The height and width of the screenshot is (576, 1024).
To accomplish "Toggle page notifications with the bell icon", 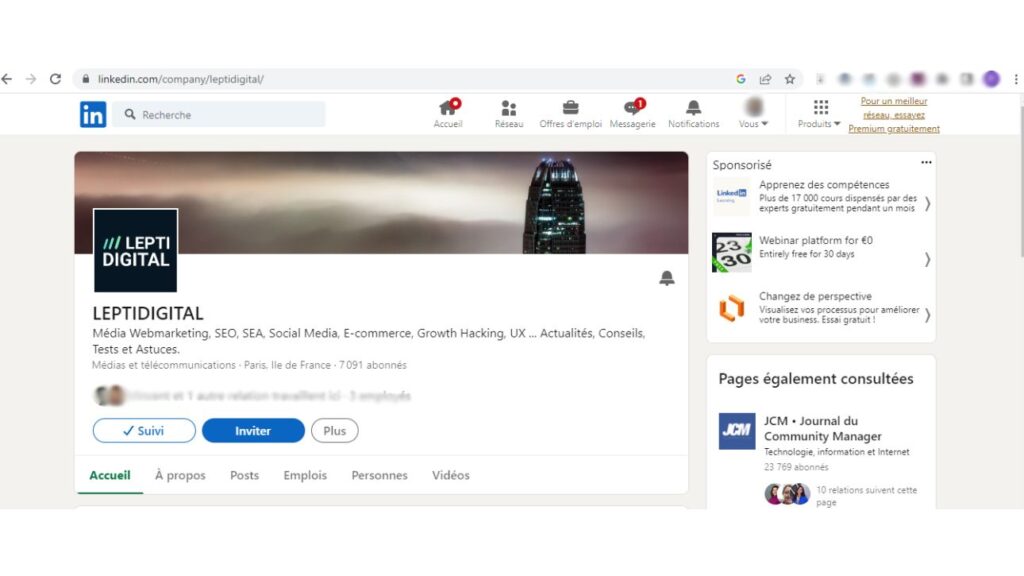I will pyautogui.click(x=667, y=278).
